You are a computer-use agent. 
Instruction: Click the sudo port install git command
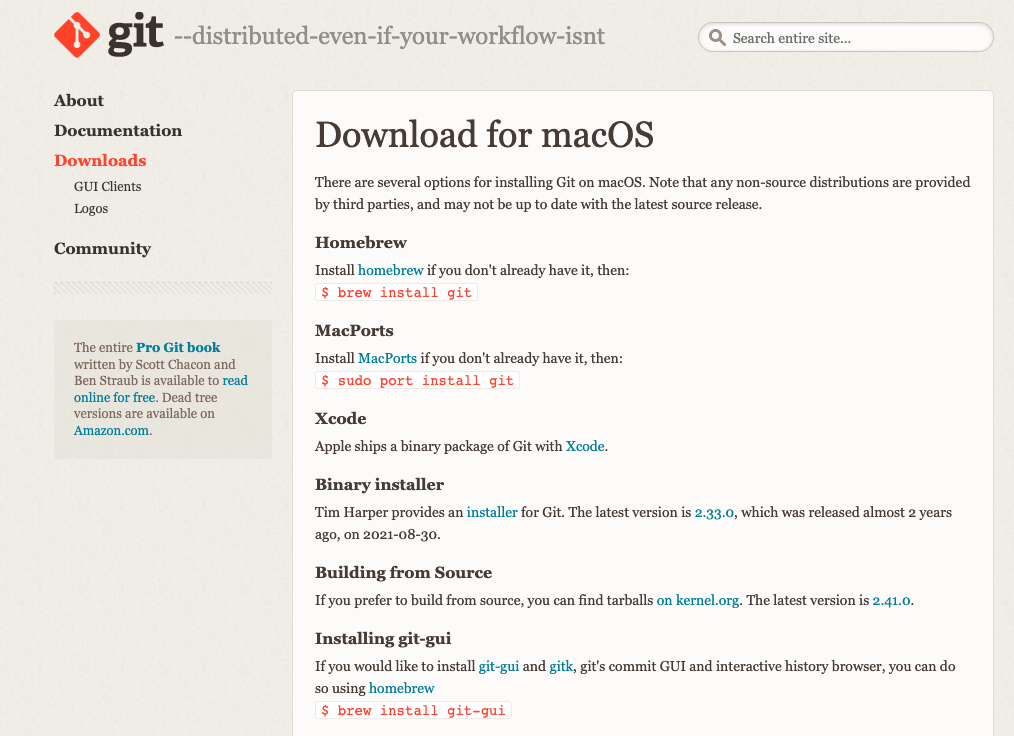pos(417,380)
